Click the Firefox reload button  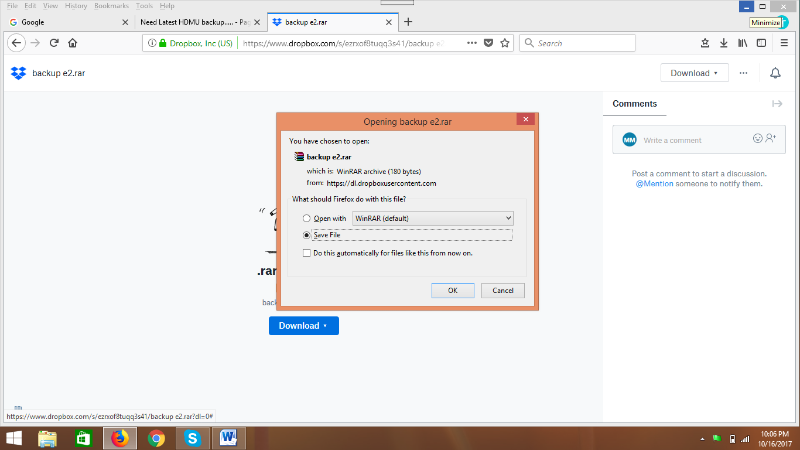[54, 43]
